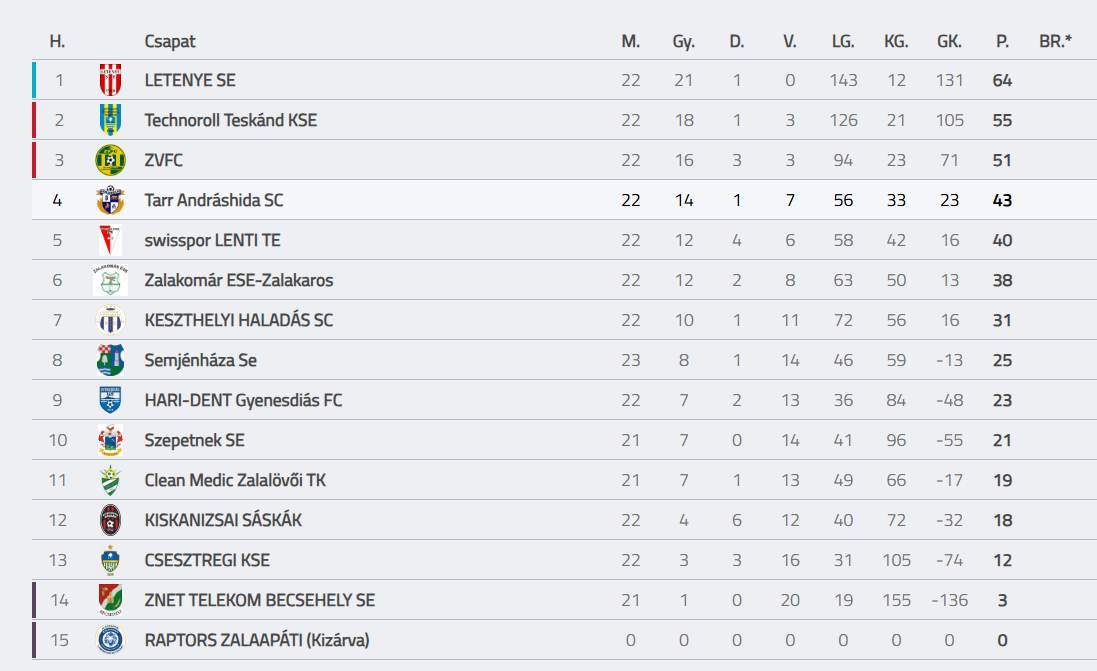The image size is (1097, 671).
Task: Click the KISKANIZSAI SÁSKÁK logo
Action: tap(111, 520)
